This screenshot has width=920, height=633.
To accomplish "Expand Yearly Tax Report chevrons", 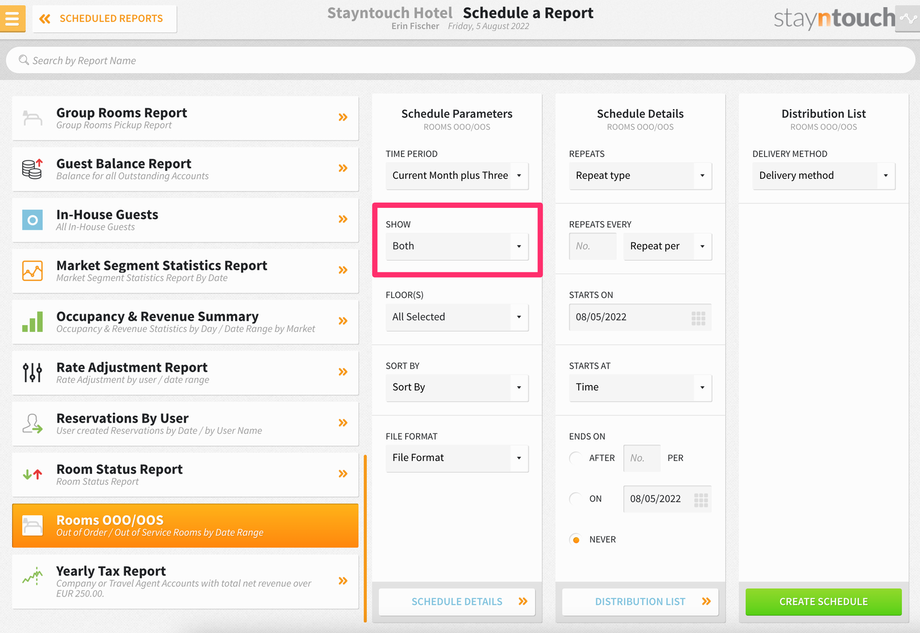I will tap(343, 581).
